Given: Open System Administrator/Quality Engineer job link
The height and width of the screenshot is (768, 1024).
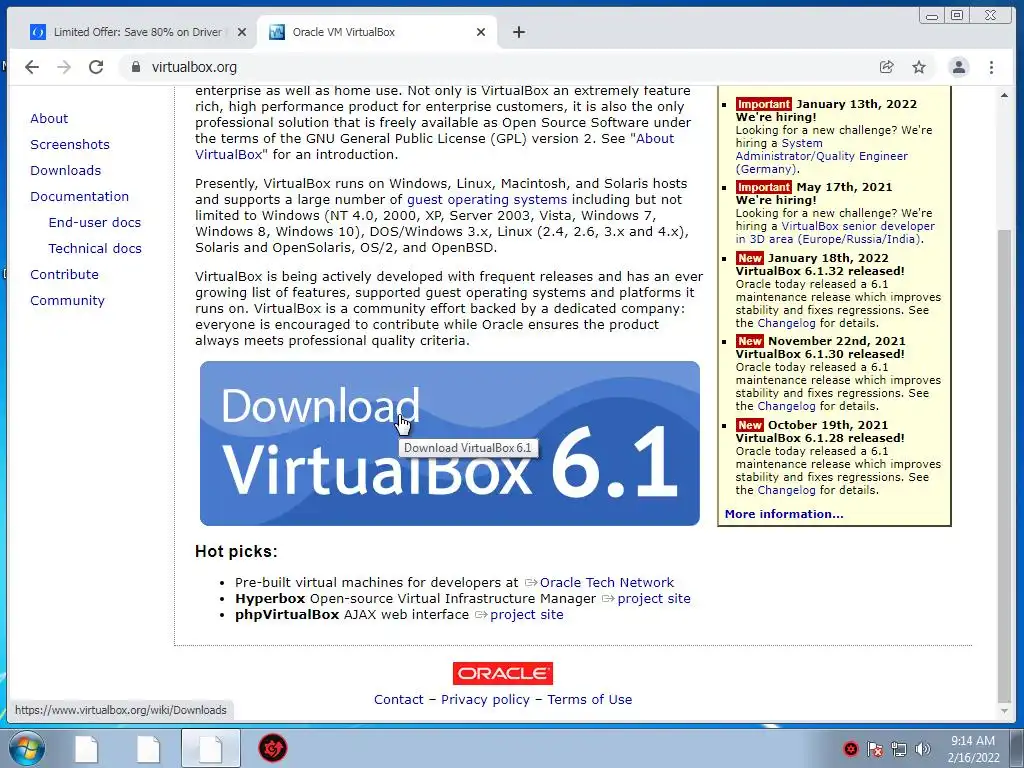Looking at the screenshot, I should click(822, 156).
